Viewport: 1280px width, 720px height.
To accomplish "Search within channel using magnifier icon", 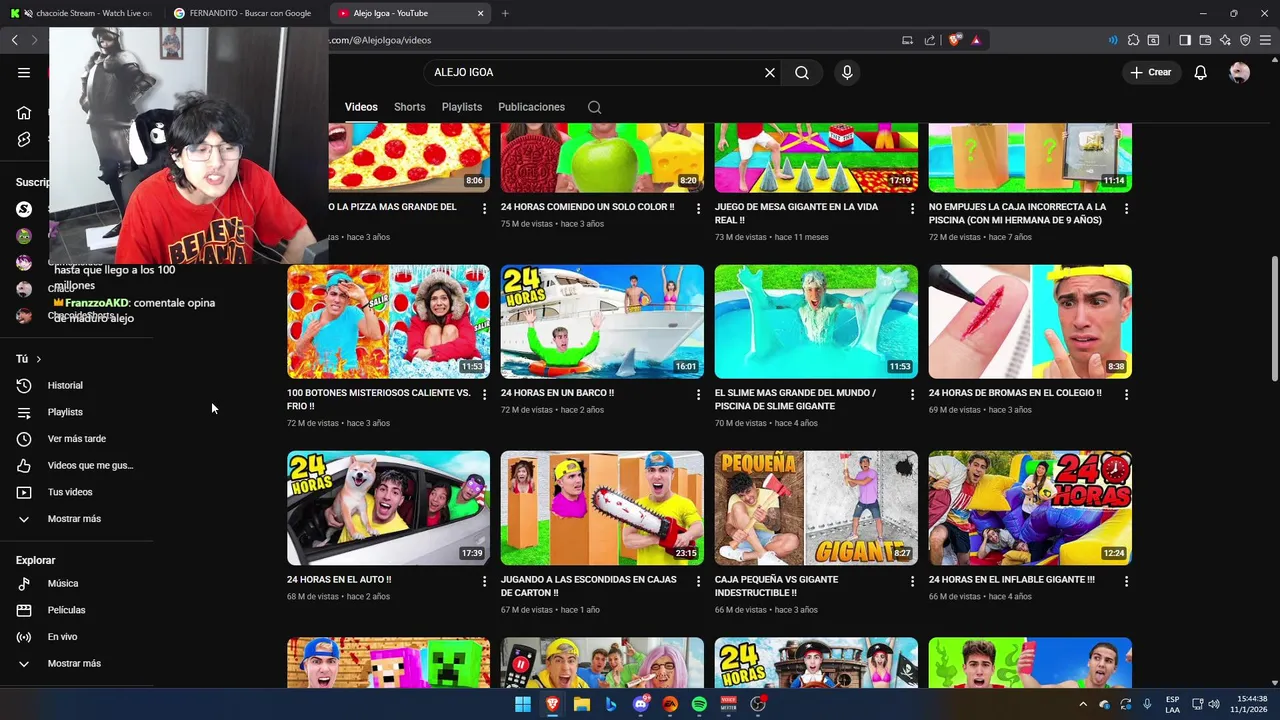I will coord(594,107).
